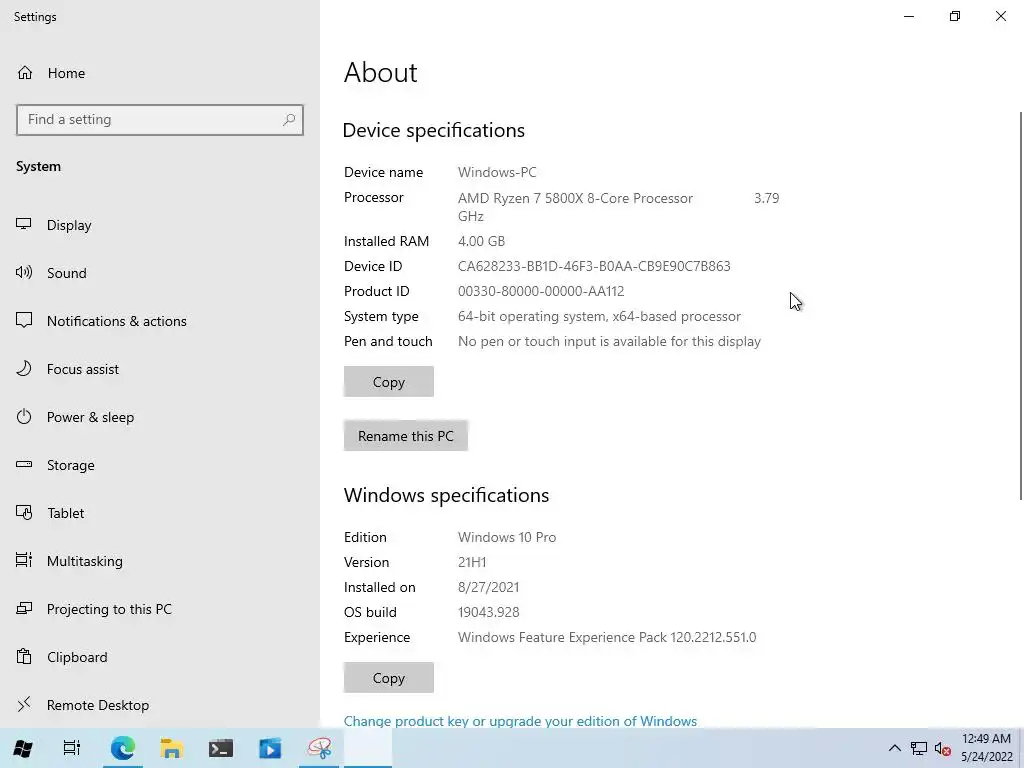Screen dimensions: 1024x768
Task: Click the blue media app taskbar icon
Action: [270, 748]
